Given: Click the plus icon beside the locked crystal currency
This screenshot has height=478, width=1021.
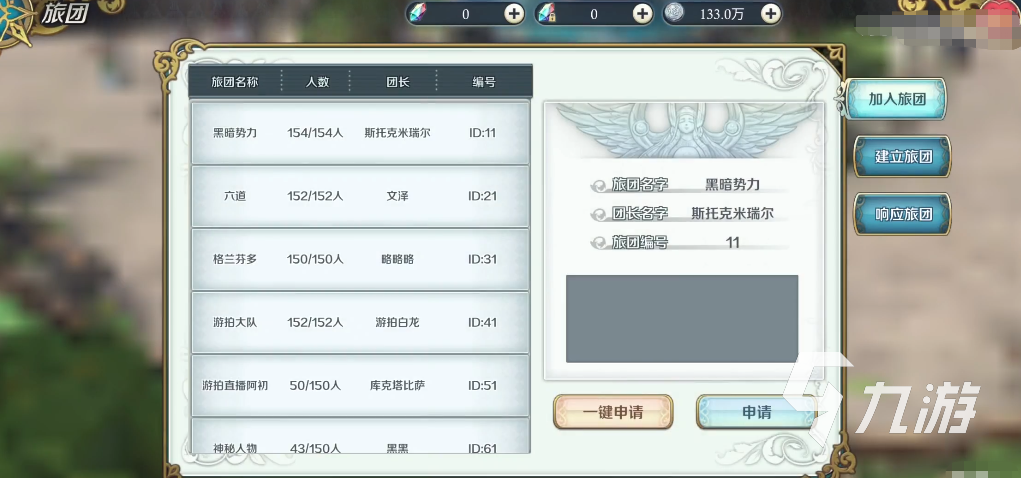Looking at the screenshot, I should (x=643, y=14).
